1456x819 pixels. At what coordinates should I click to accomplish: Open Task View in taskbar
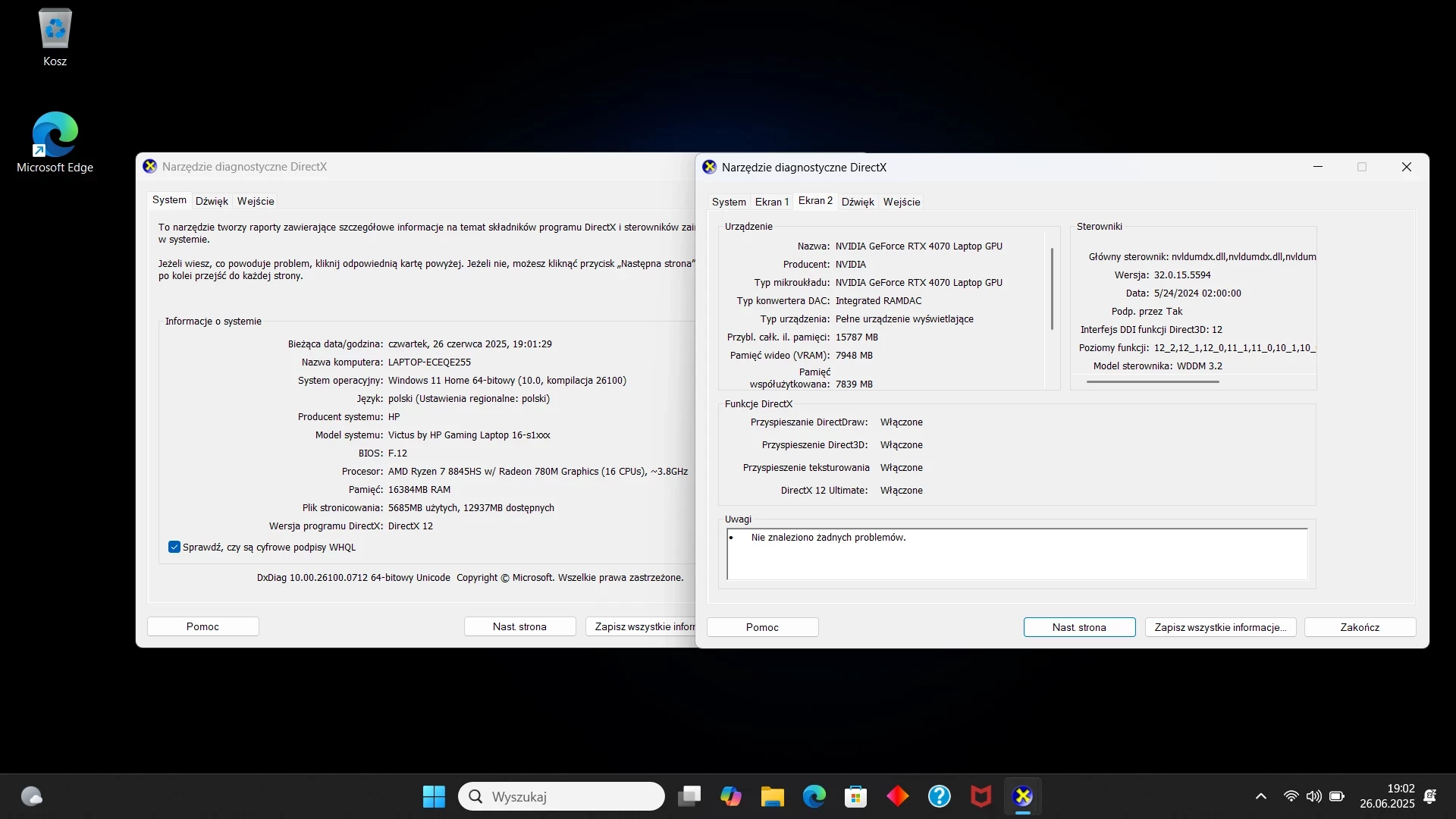pyautogui.click(x=689, y=796)
